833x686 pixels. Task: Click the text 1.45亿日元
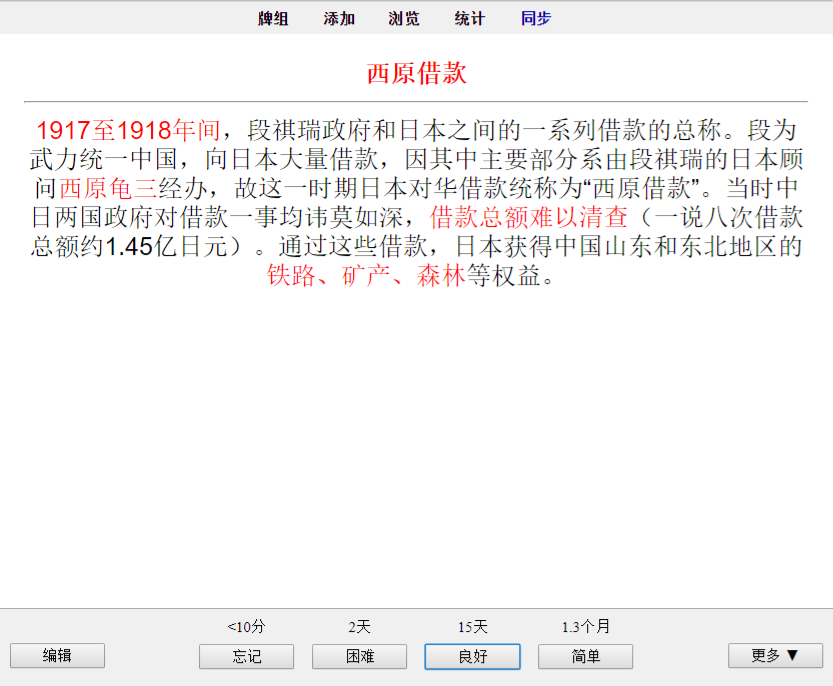point(166,246)
